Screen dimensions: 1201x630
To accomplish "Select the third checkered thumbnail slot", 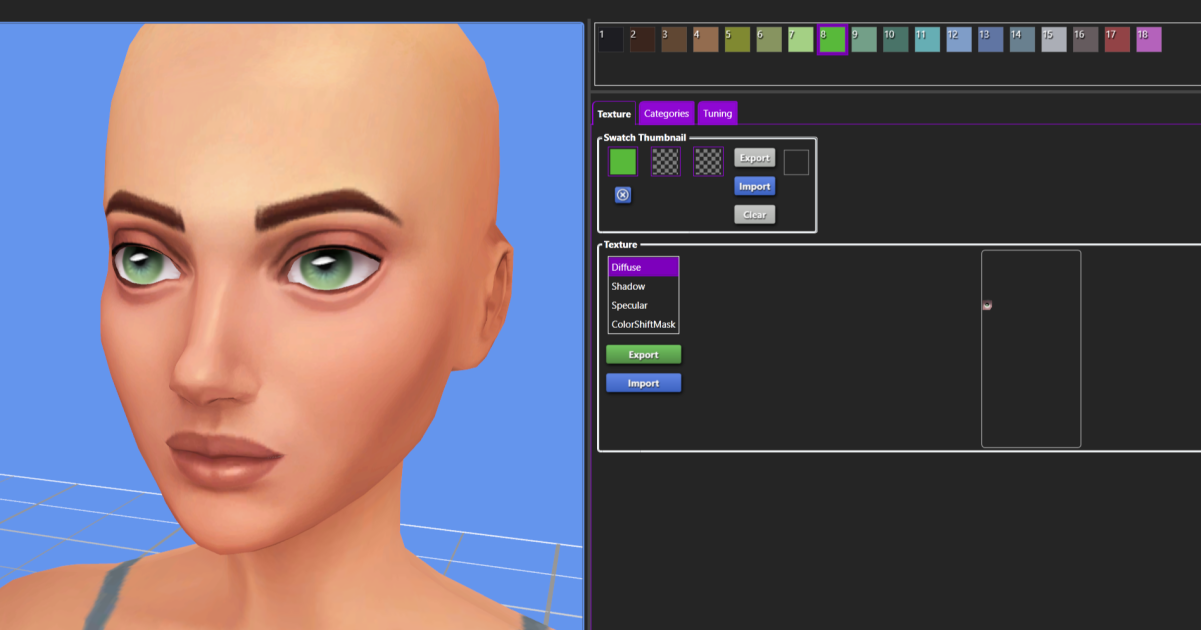I will click(x=708, y=162).
